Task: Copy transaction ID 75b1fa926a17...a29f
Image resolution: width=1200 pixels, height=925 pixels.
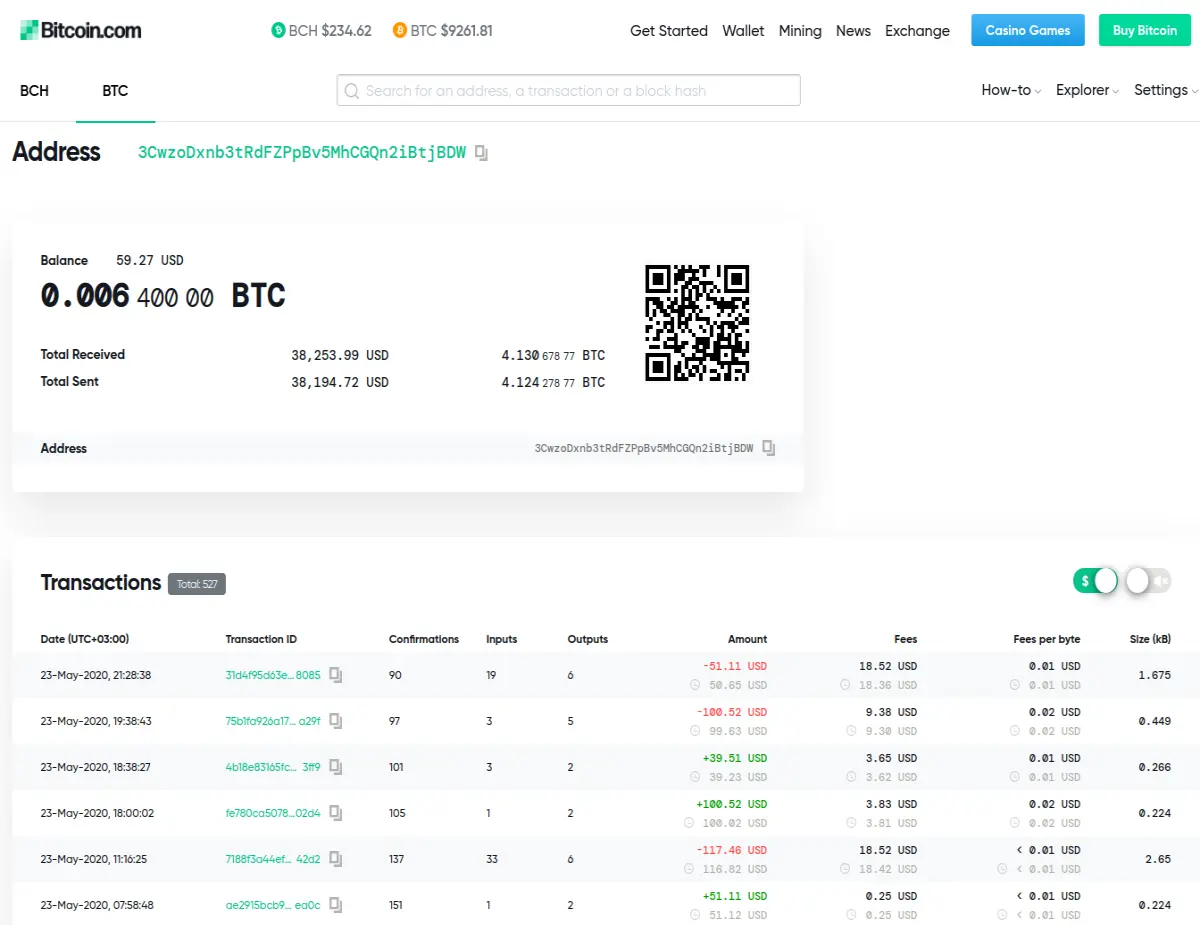Action: pyautogui.click(x=336, y=721)
